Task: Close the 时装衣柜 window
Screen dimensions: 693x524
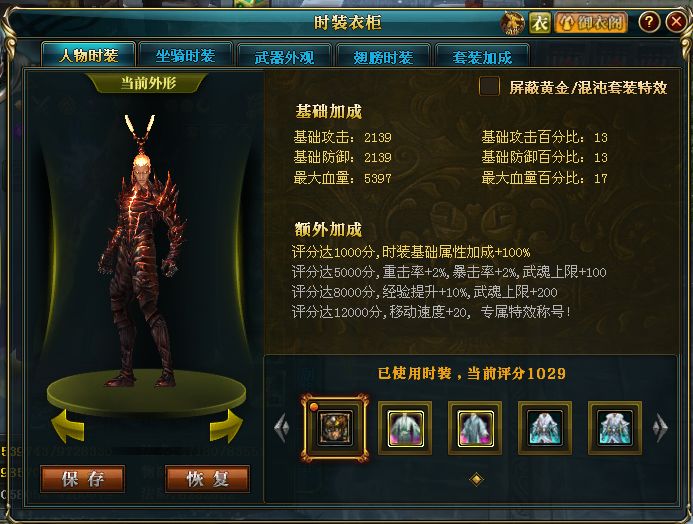Action: coord(676,22)
